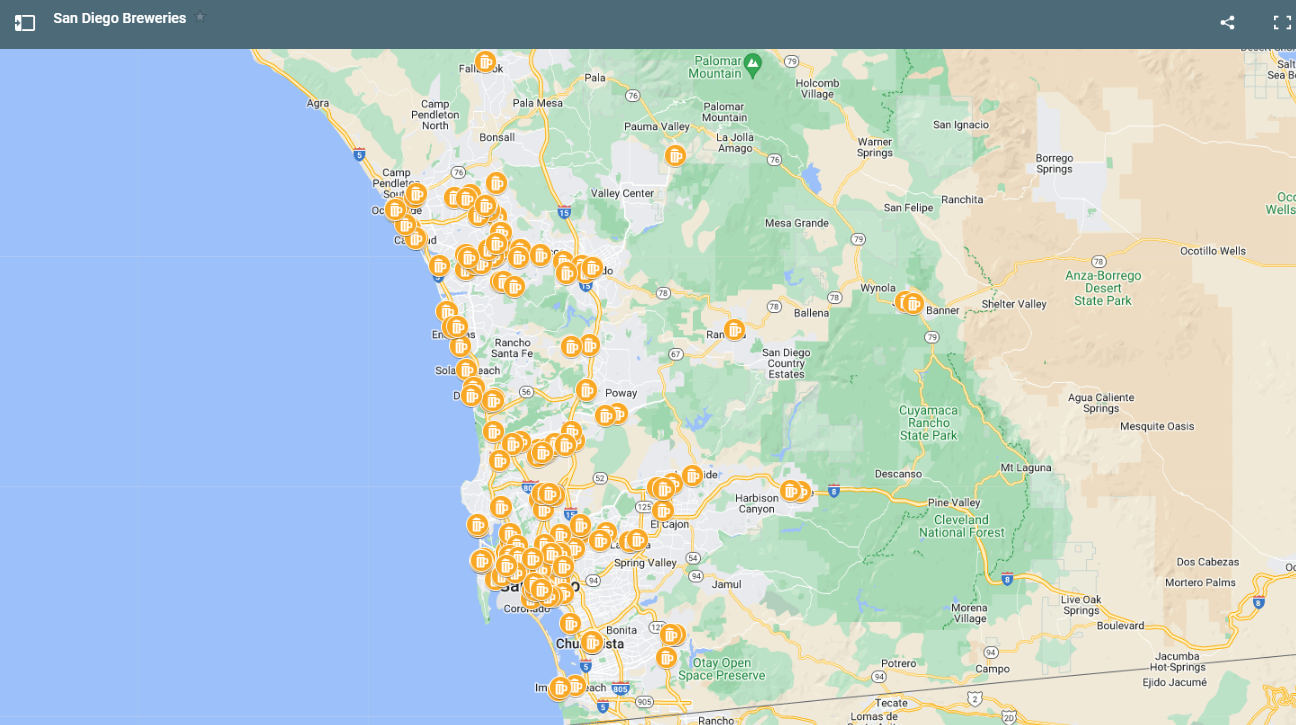Click the brewery marker covering Ramona
This screenshot has height=725, width=1296.
coord(734,329)
